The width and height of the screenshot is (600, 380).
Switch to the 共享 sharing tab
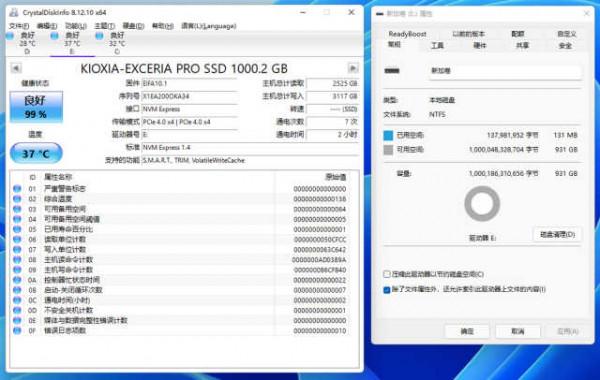point(522,46)
